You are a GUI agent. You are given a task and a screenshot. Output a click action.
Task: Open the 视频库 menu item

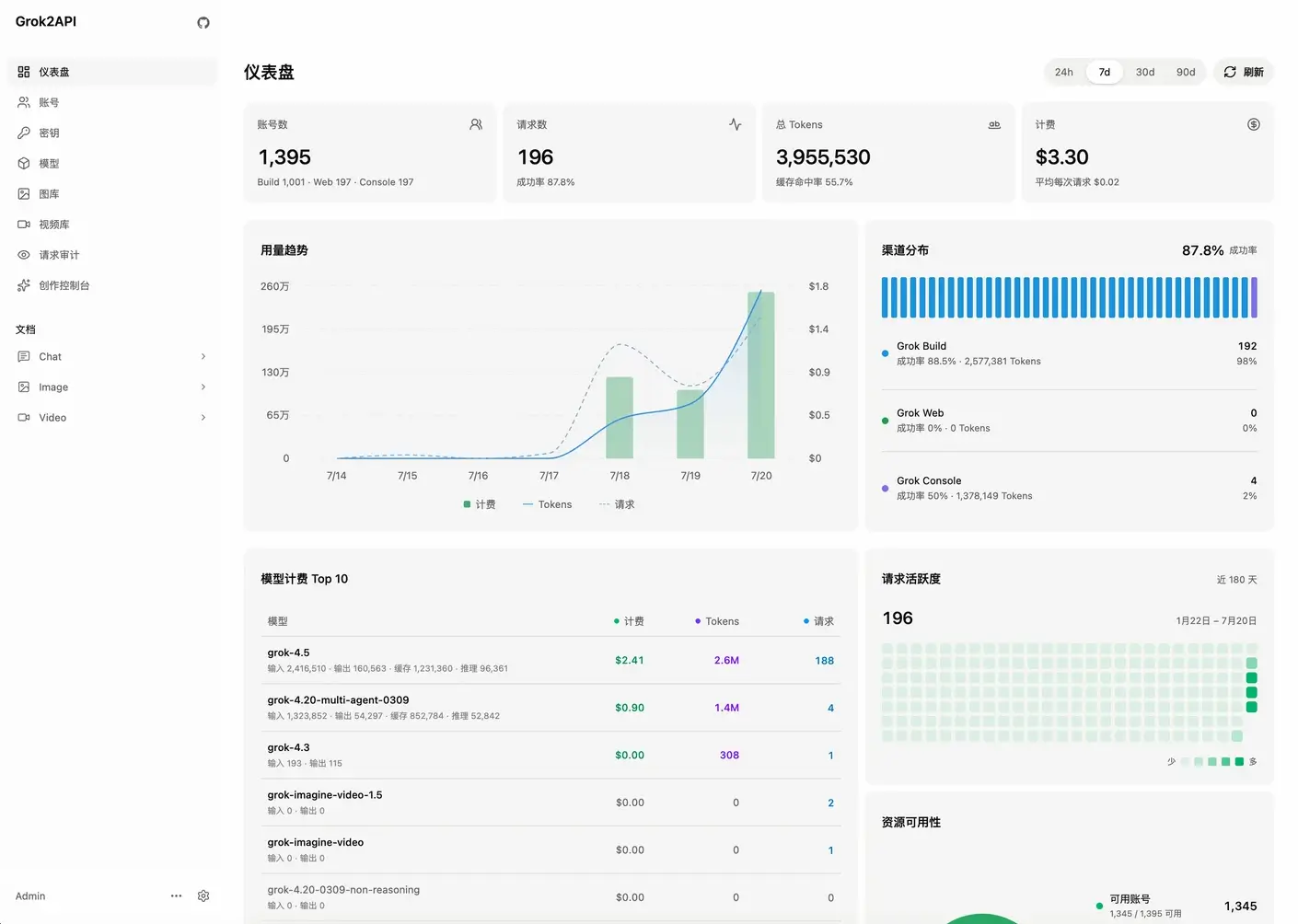tap(112, 224)
